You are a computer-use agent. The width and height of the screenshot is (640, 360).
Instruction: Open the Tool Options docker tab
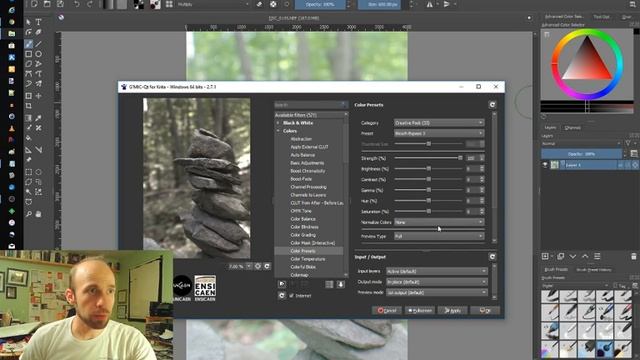coord(601,17)
